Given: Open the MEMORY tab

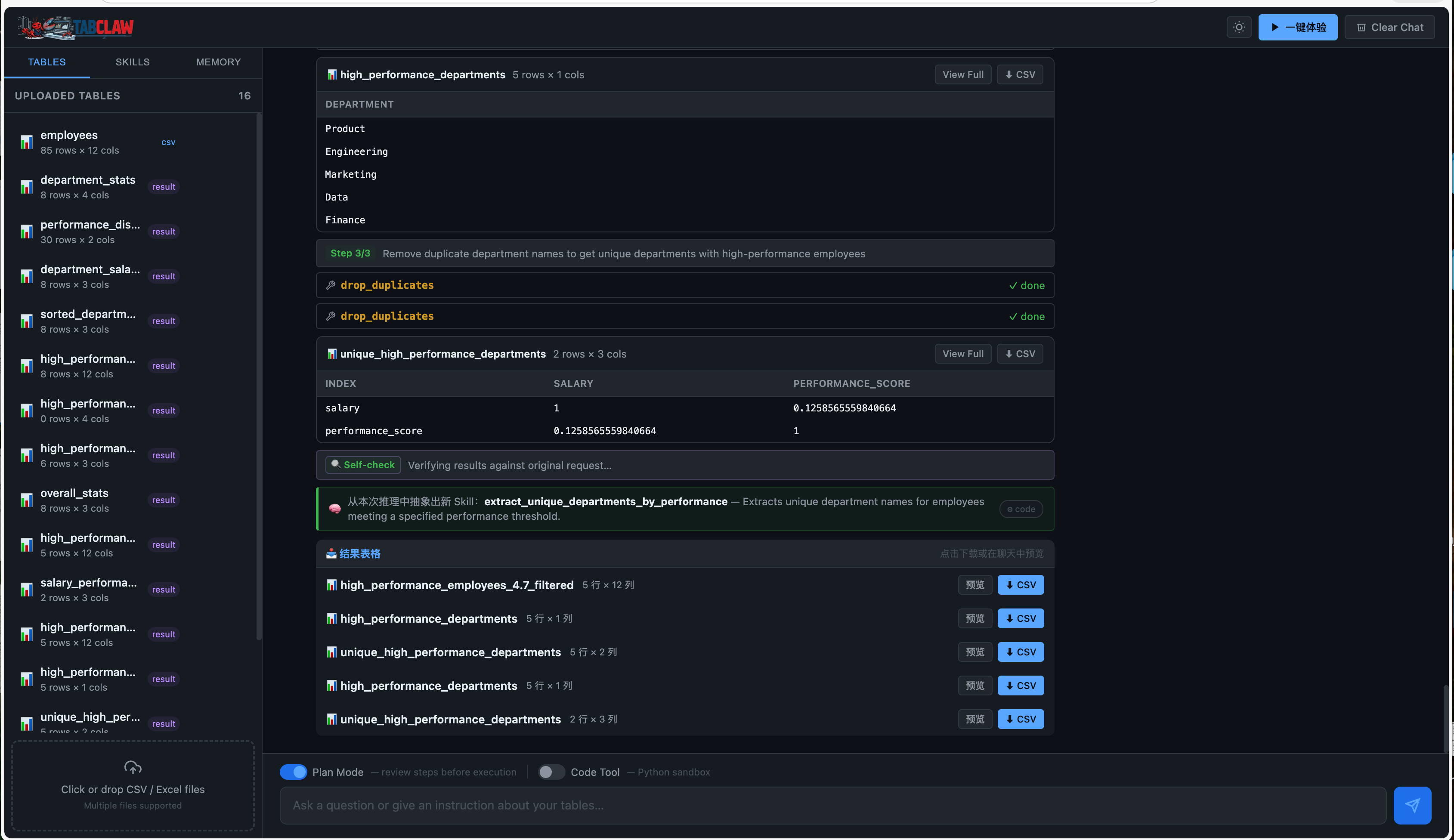Looking at the screenshot, I should point(218,62).
